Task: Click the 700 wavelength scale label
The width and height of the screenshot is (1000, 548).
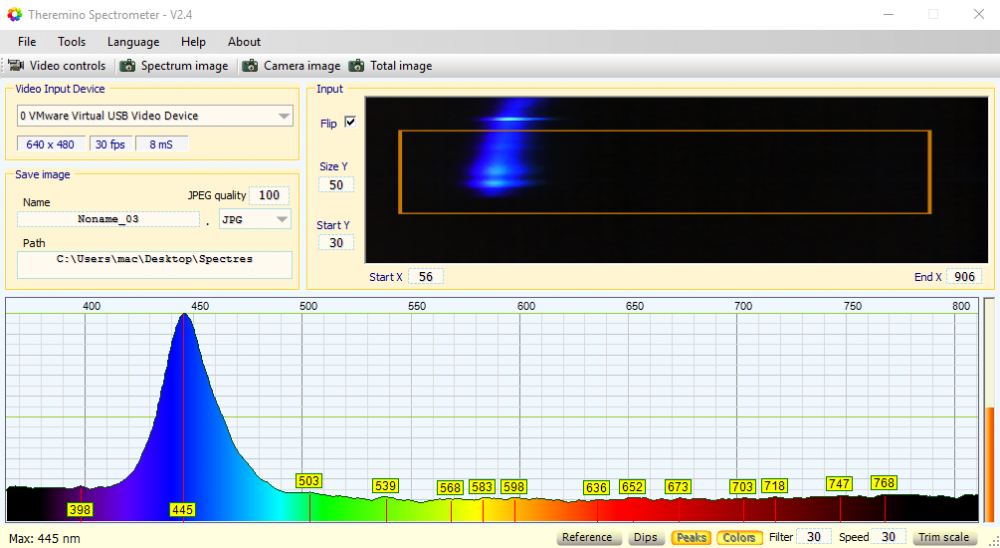Action: click(743, 306)
